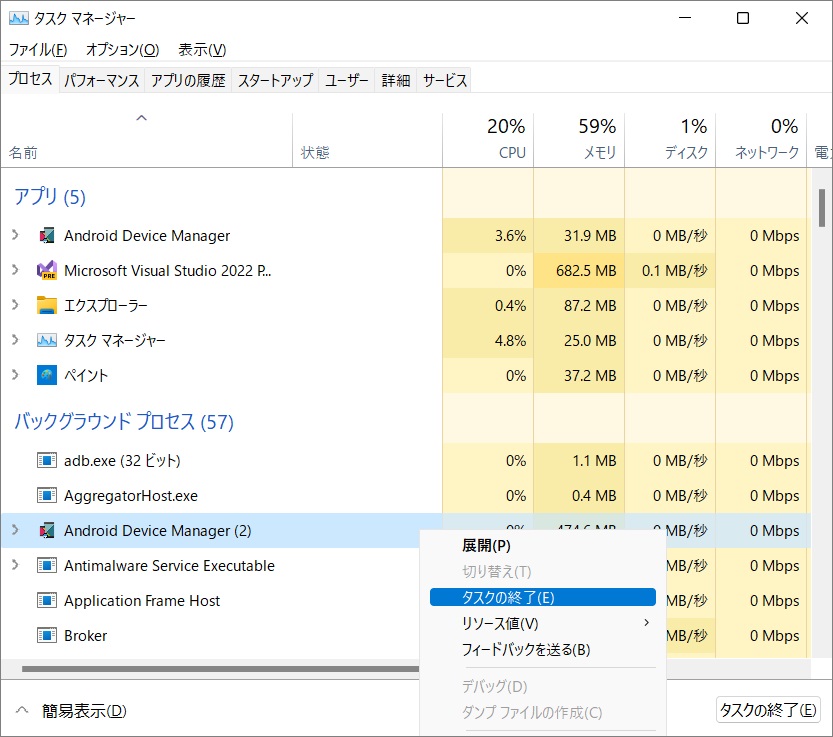This screenshot has width=833, height=737.
Task: Maximize the Task Manager window
Action: (x=743, y=19)
